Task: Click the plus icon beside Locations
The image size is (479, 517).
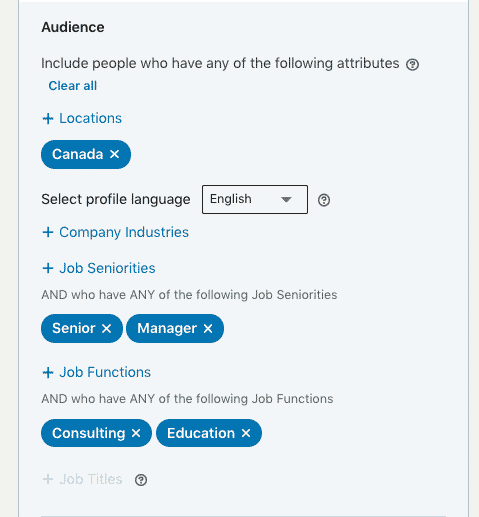Action: click(x=48, y=119)
